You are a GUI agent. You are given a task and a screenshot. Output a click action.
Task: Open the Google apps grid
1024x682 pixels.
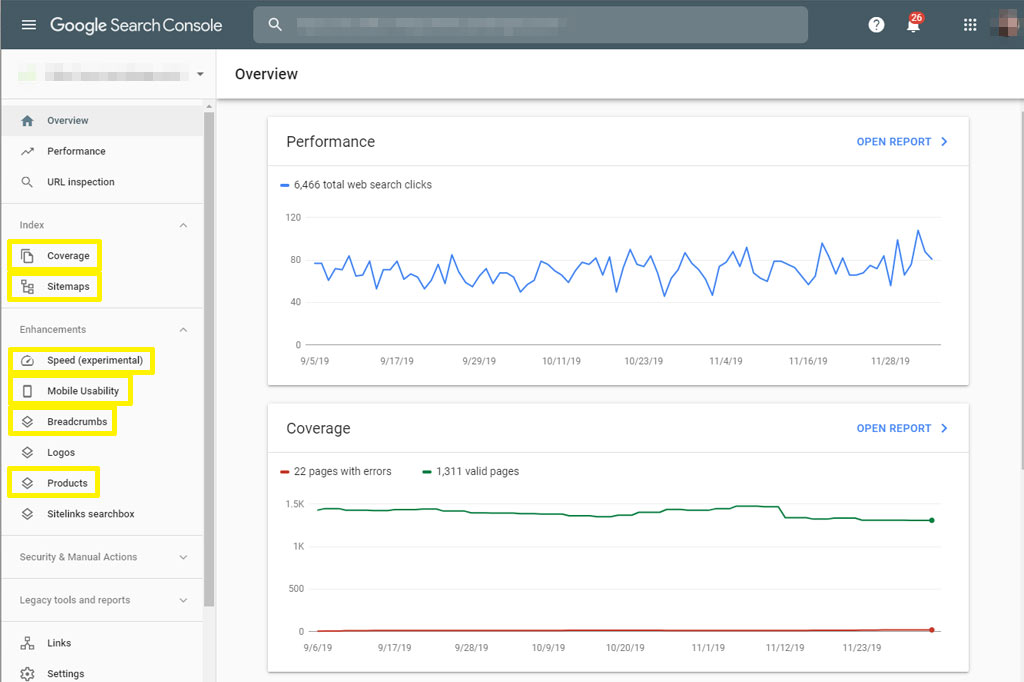point(970,25)
